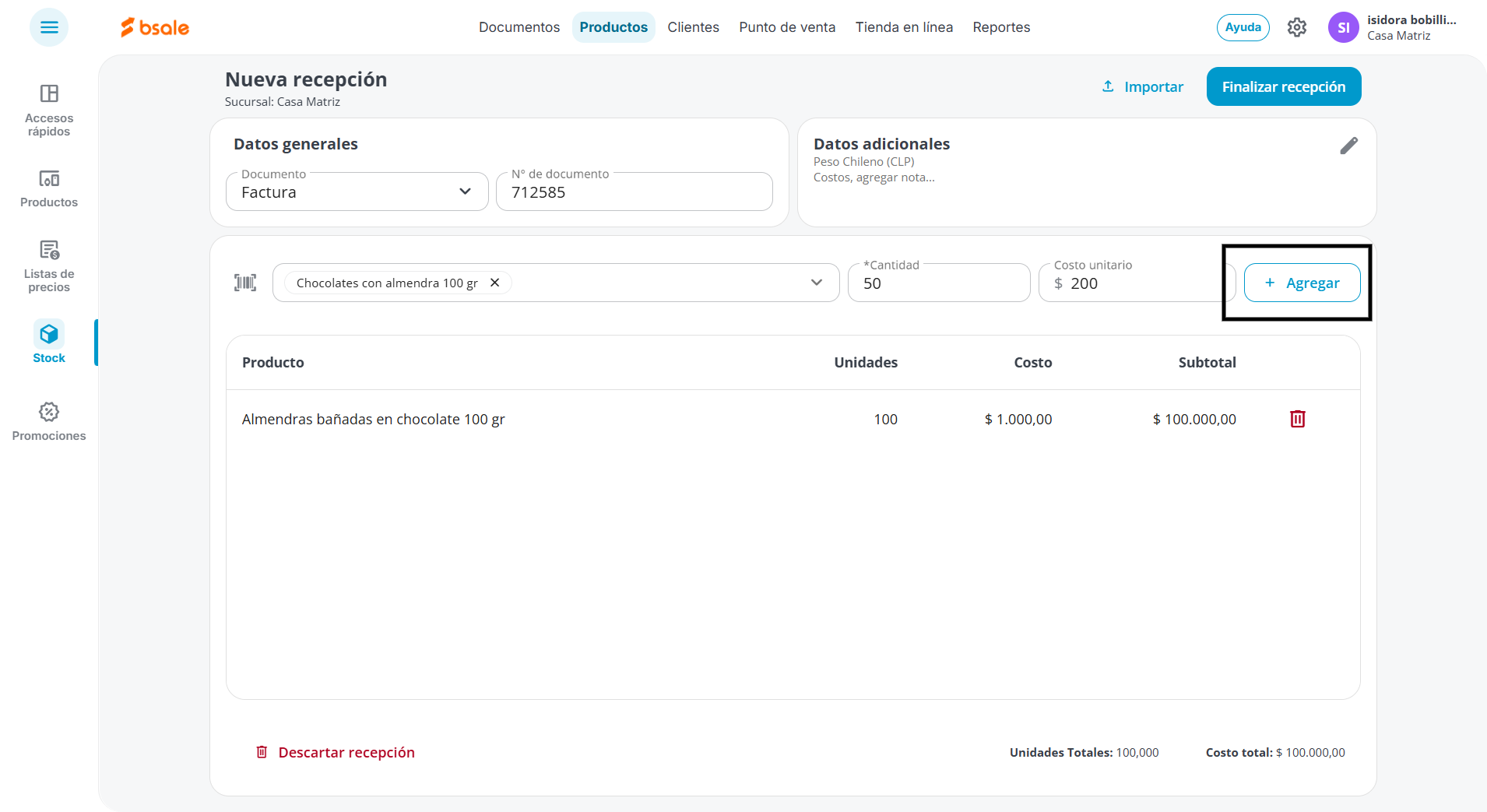This screenshot has width=1487, height=812.
Task: Open Accesos rápidos in sidebar
Action: tap(49, 111)
